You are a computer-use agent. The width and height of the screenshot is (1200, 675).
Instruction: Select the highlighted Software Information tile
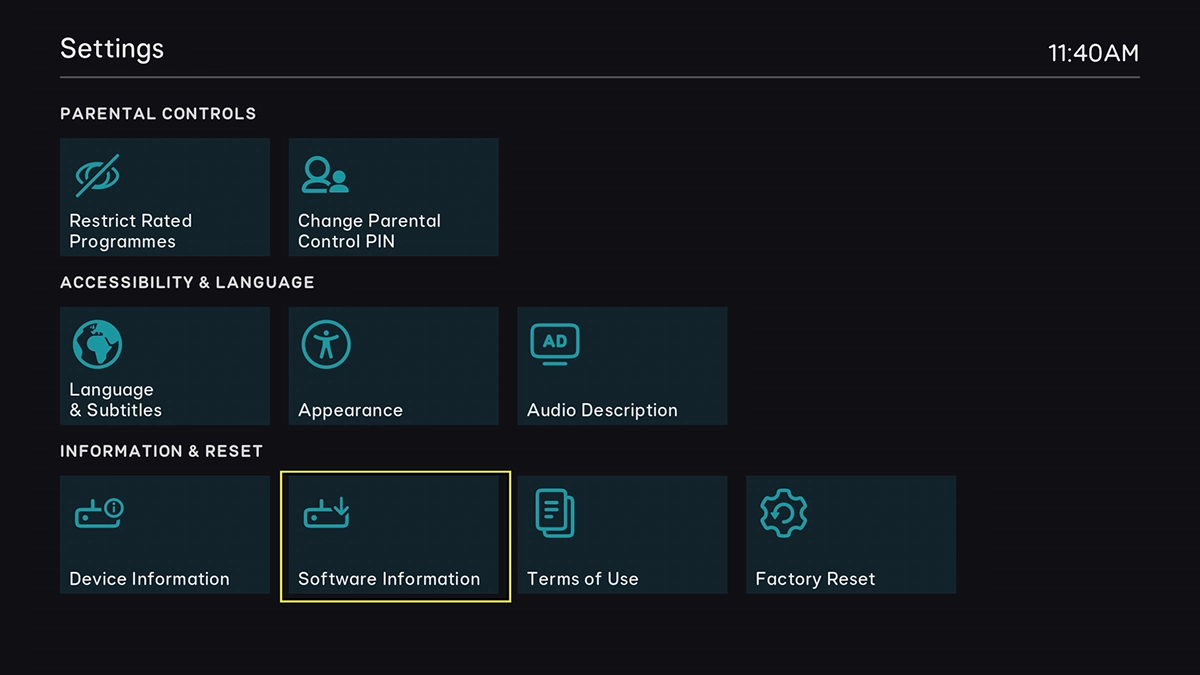tap(393, 536)
